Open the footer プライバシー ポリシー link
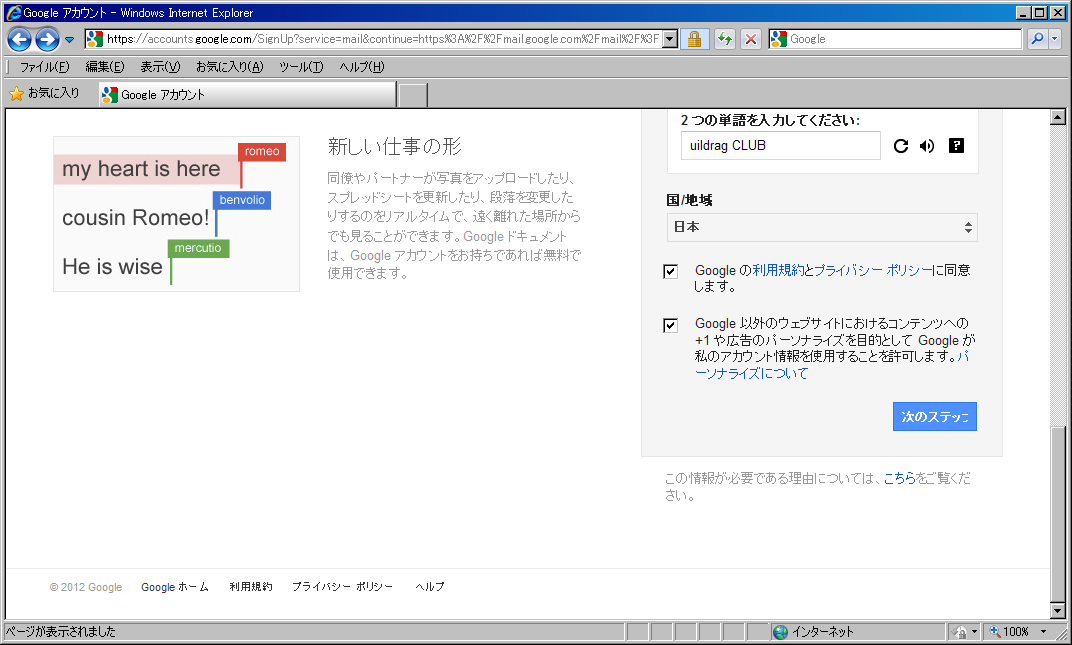 coord(343,587)
